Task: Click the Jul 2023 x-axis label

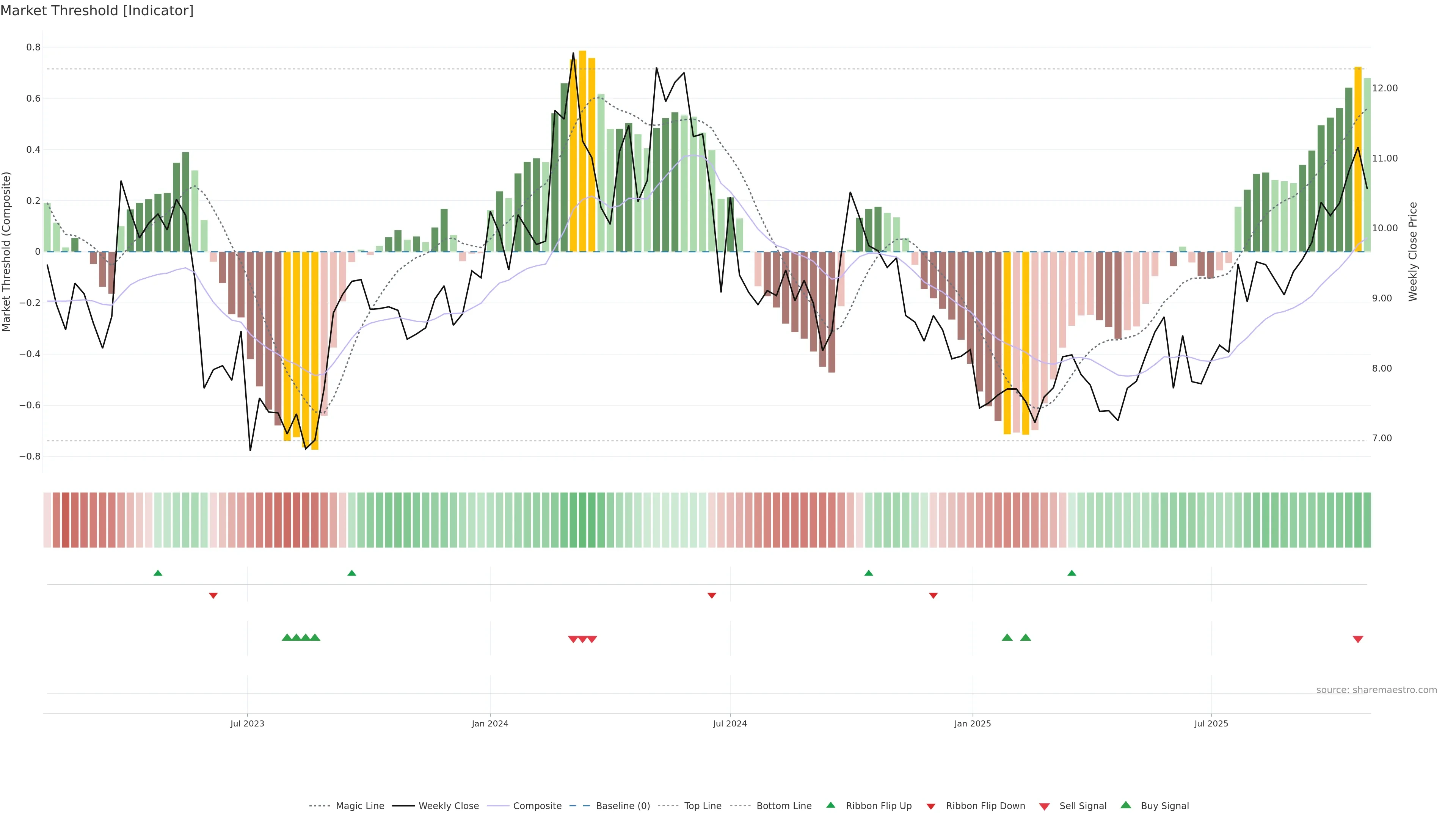Action: pyautogui.click(x=247, y=723)
